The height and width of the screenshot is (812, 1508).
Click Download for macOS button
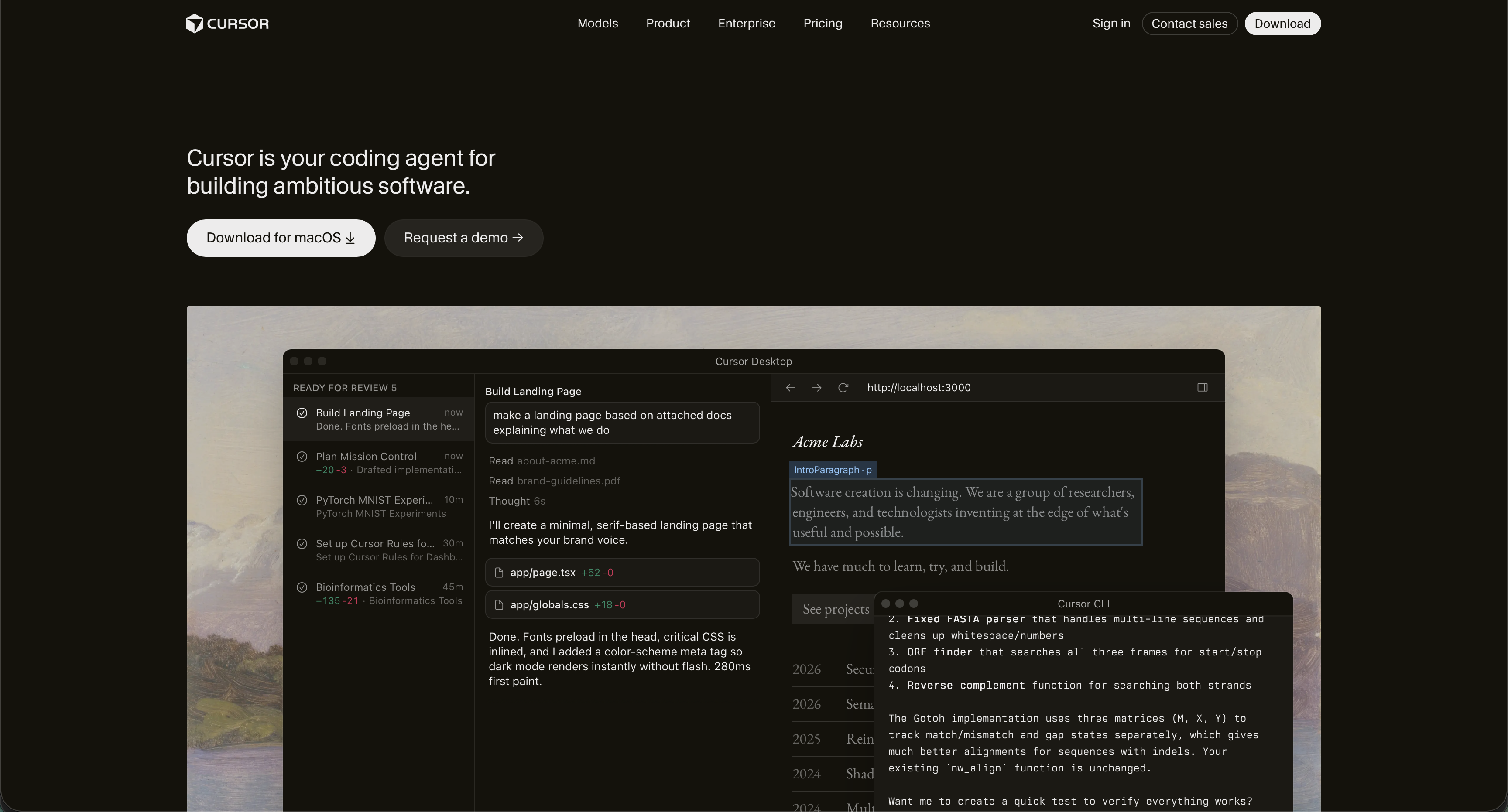pos(281,238)
